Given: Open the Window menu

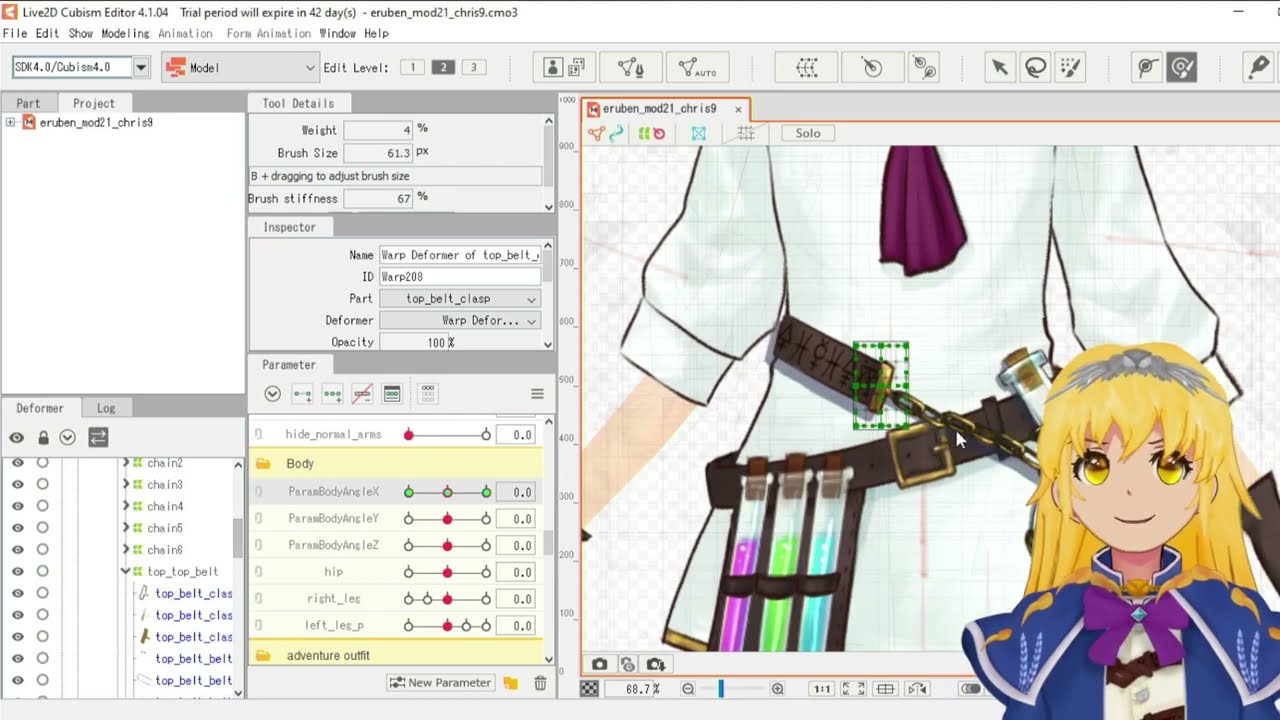Looking at the screenshot, I should pos(337,33).
